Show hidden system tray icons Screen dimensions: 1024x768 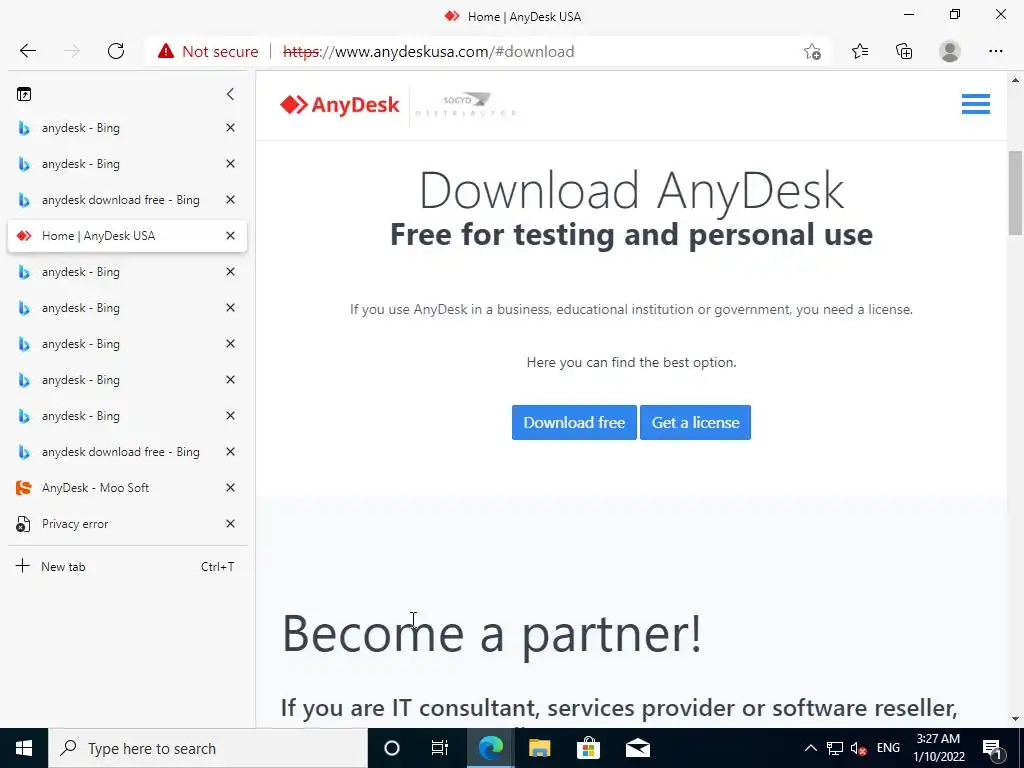(x=810, y=748)
